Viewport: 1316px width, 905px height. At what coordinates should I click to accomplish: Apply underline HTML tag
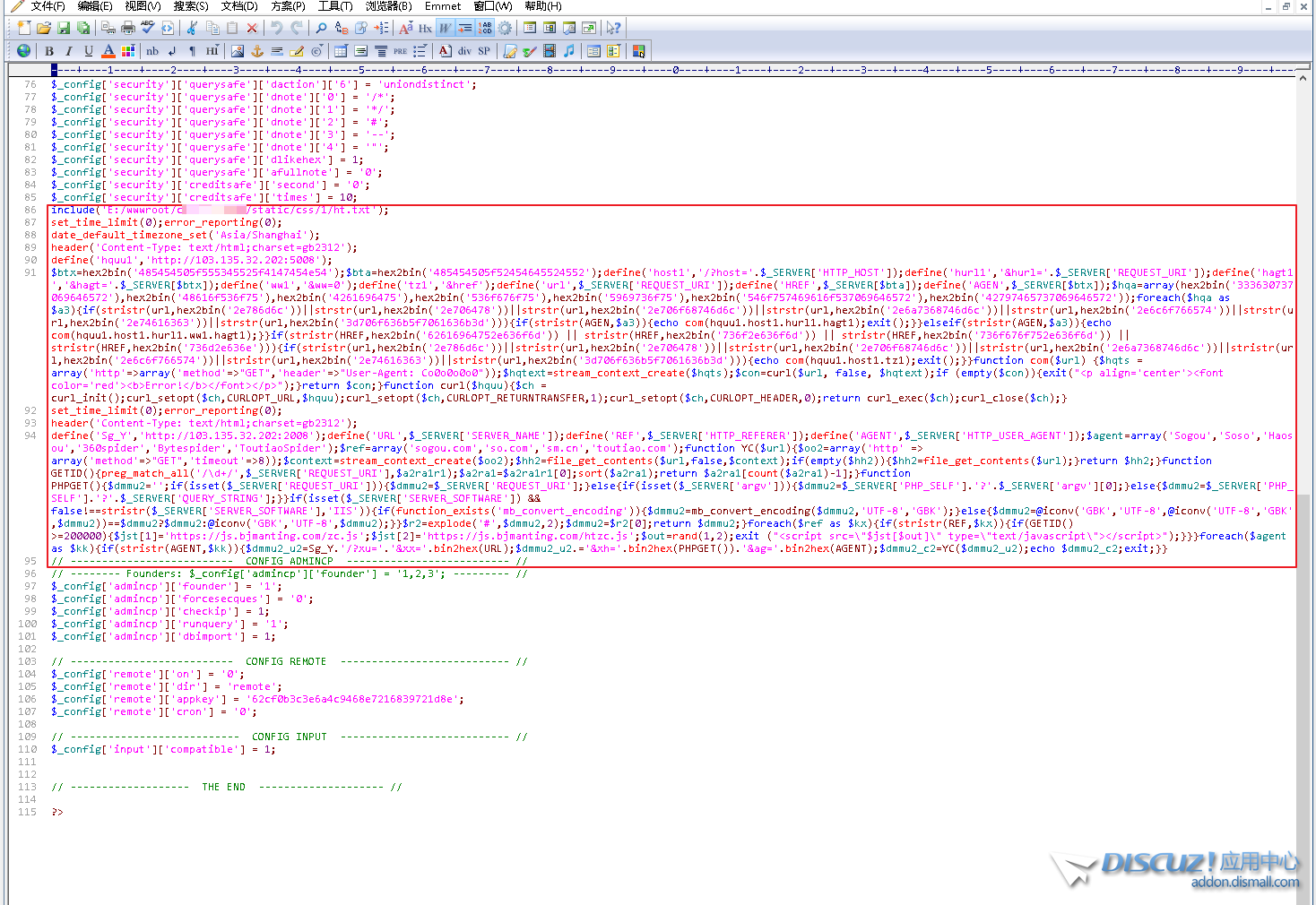point(89,51)
